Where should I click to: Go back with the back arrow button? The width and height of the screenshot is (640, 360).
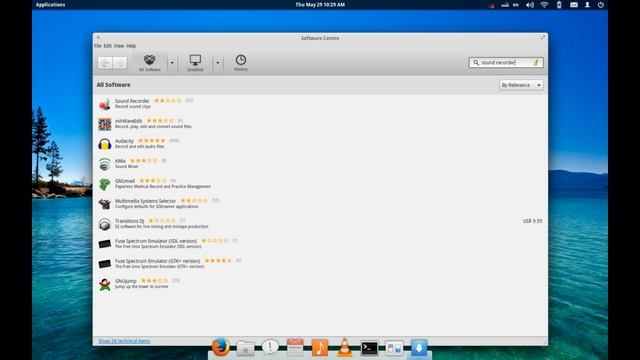click(105, 63)
